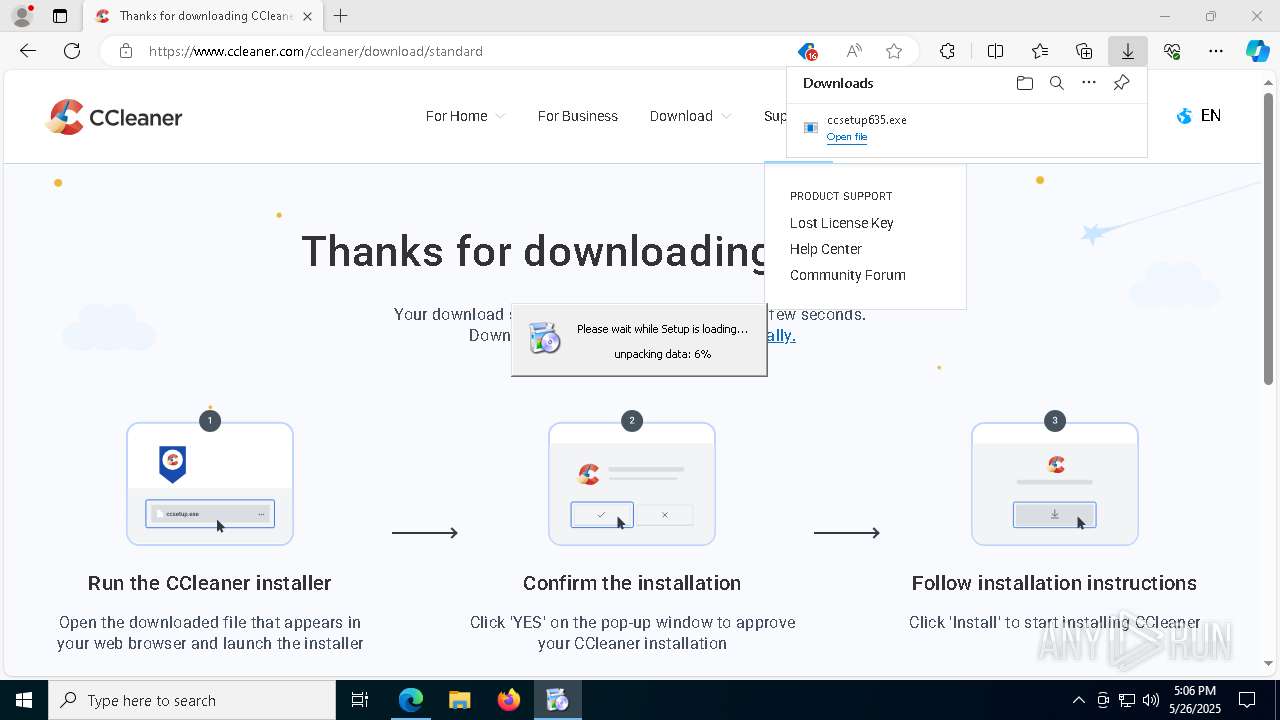Open the tab actions menu icon

coord(60,16)
